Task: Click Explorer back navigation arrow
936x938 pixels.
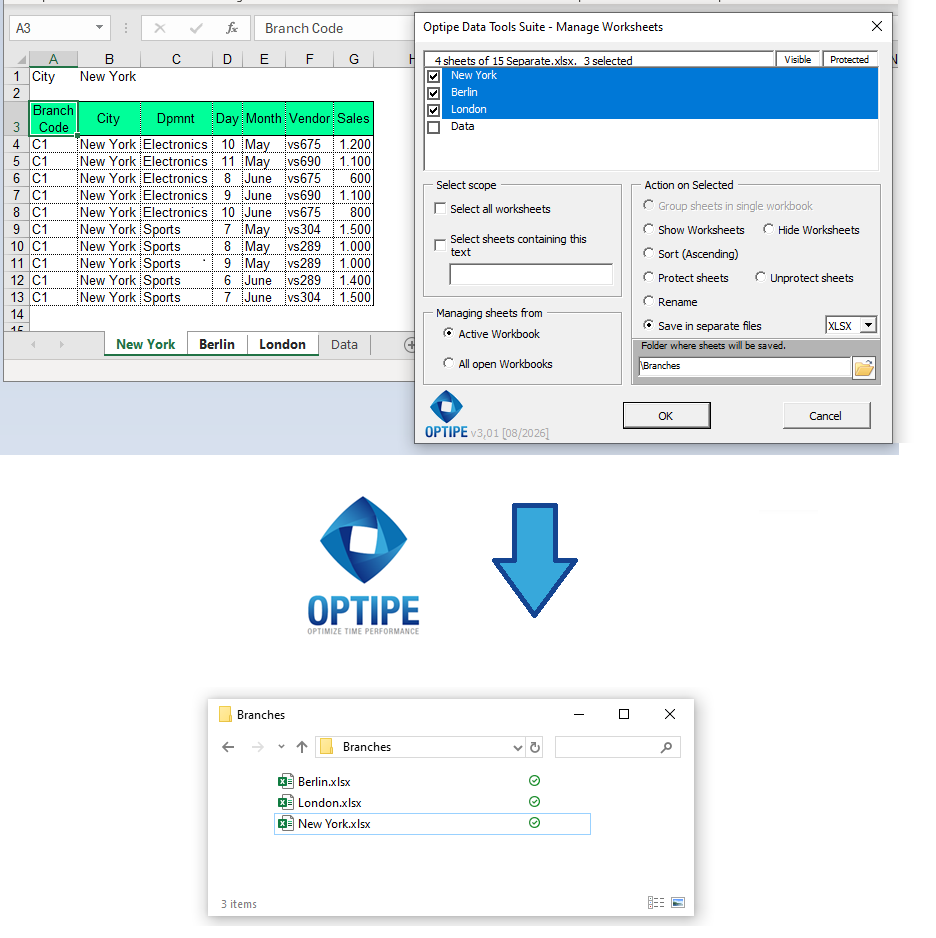Action: pos(228,747)
